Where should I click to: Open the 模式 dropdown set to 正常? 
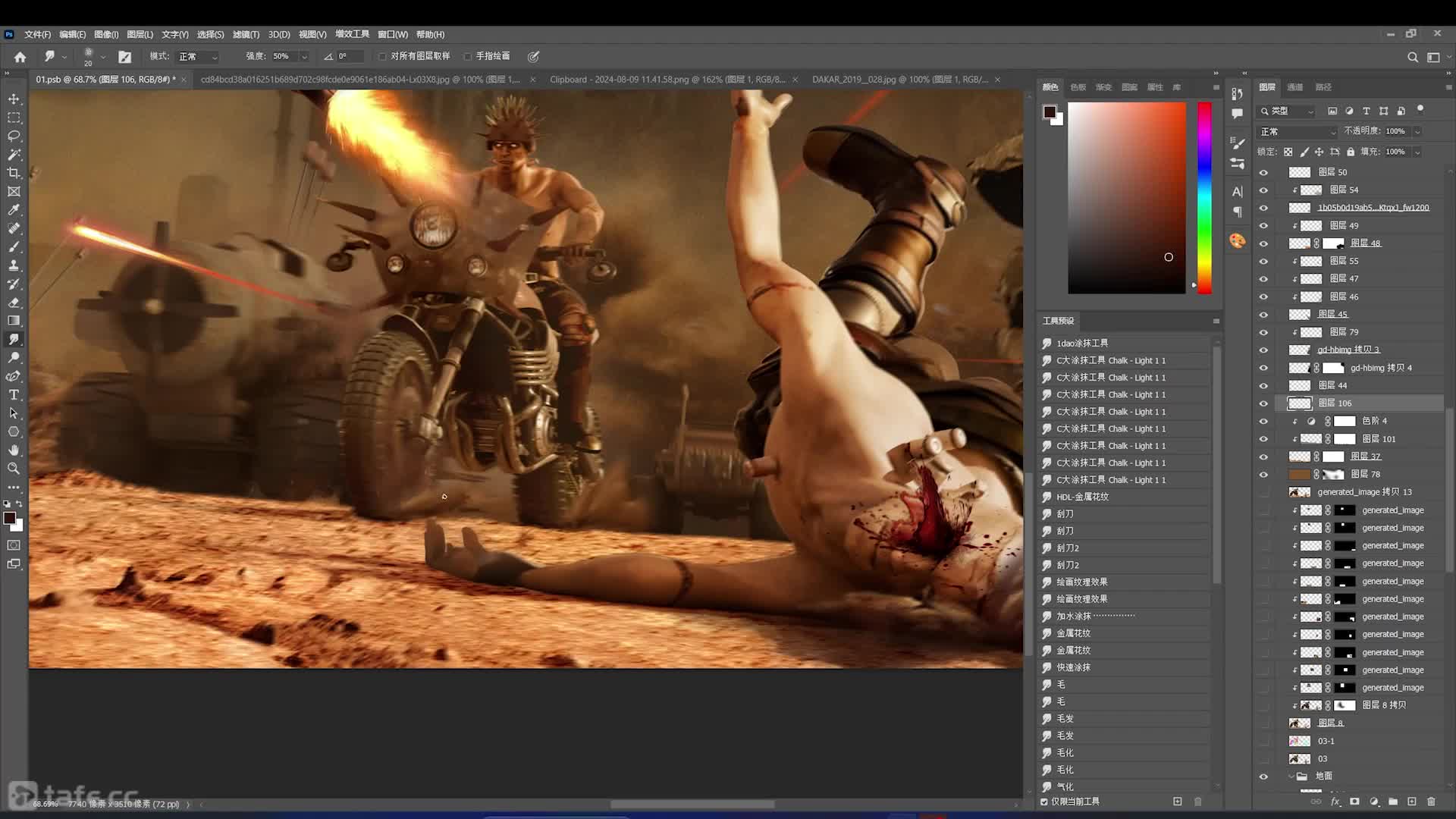198,57
